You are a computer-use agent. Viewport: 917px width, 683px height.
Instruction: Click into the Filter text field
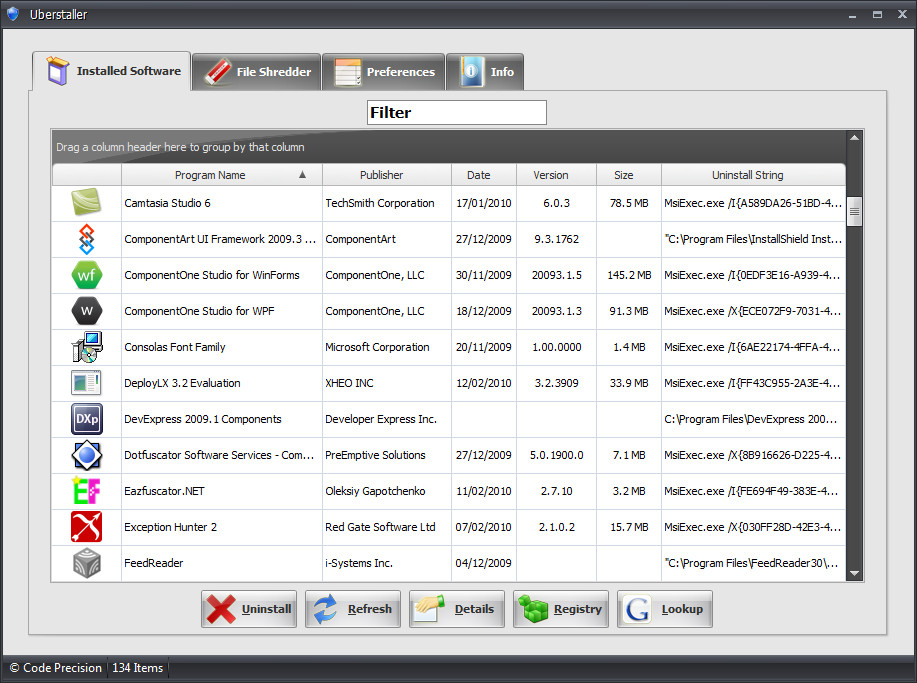[x=457, y=112]
